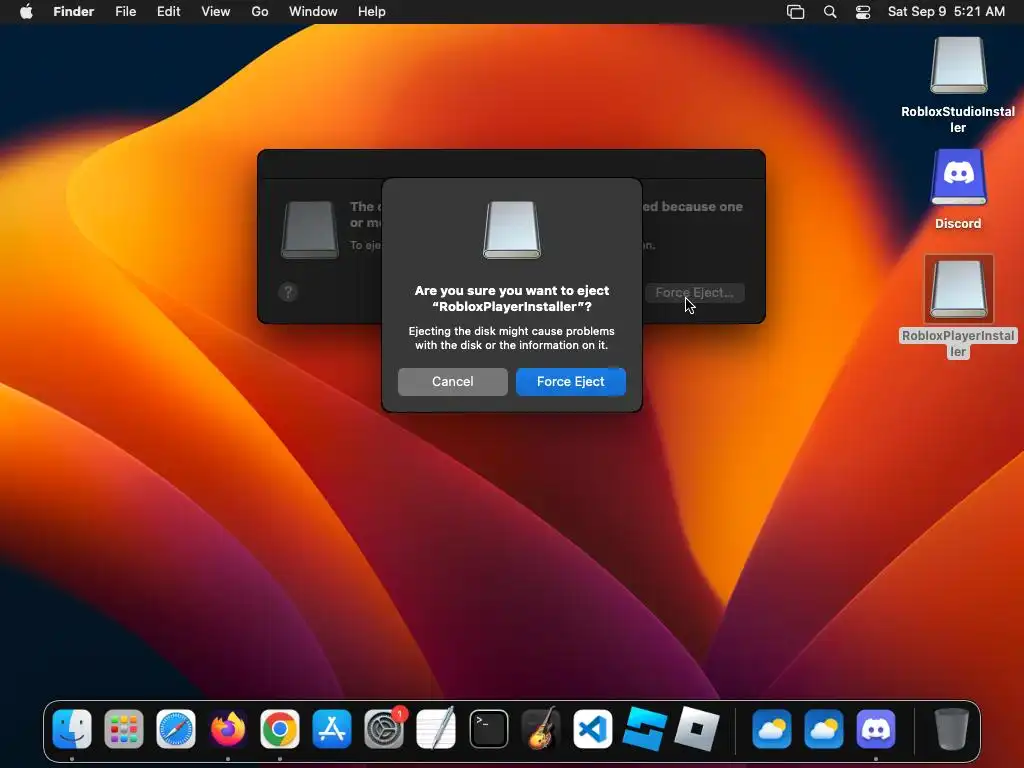Open the Edit menu
This screenshot has width=1024, height=768.
point(168,12)
